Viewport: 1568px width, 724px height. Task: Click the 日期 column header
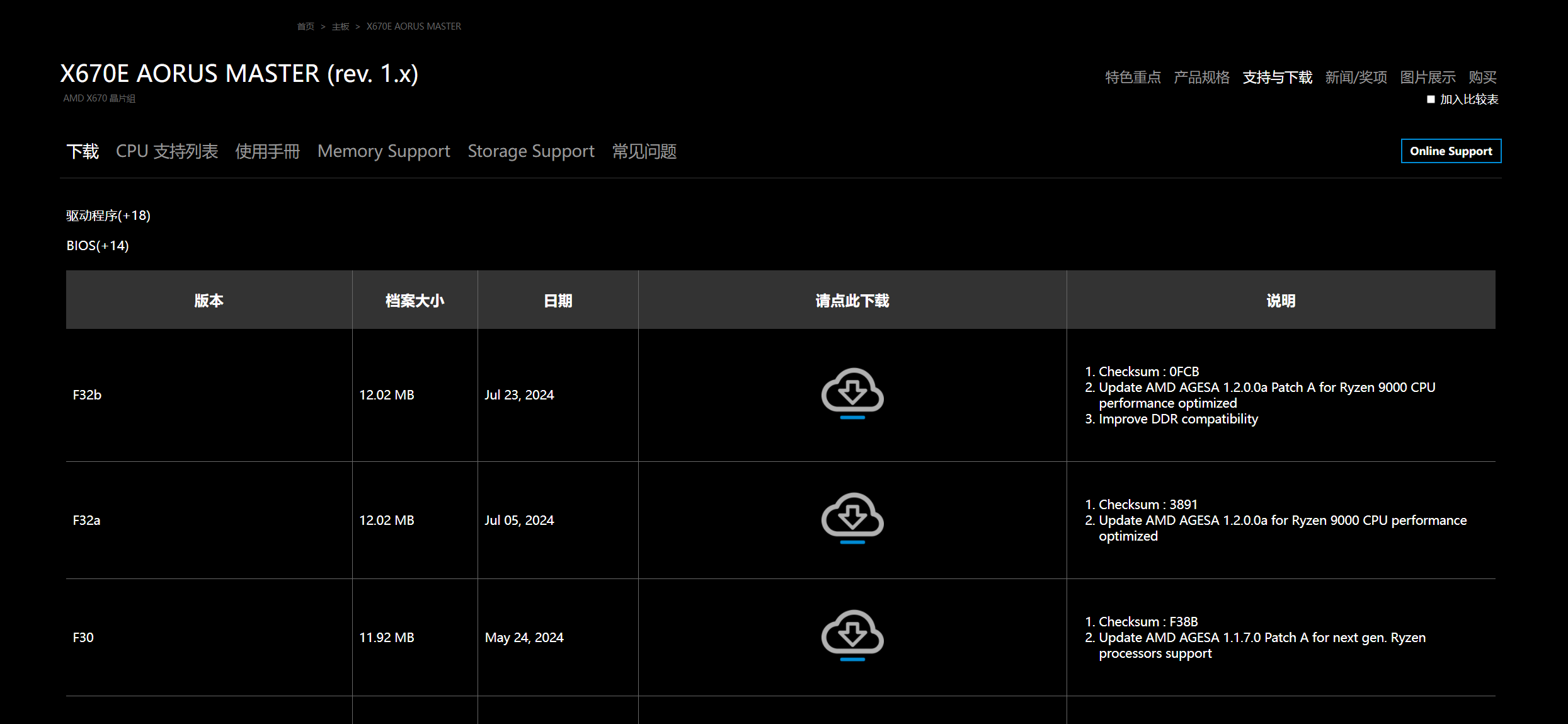tap(558, 300)
